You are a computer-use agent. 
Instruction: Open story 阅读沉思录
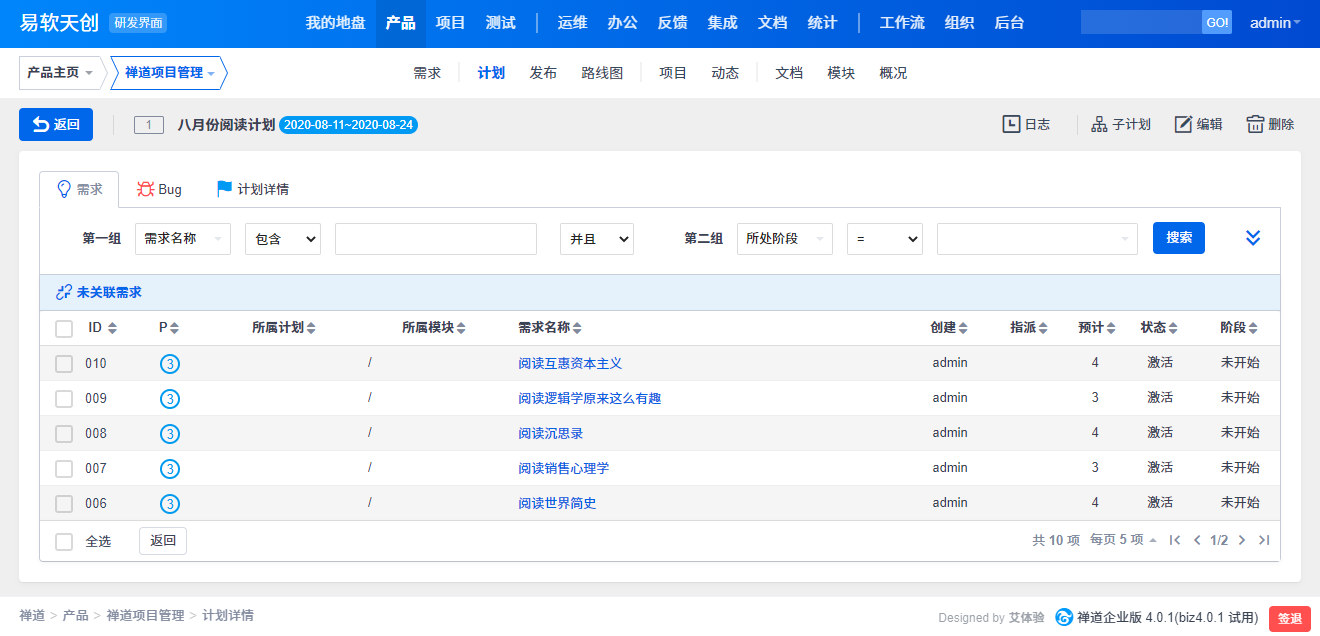(x=551, y=434)
